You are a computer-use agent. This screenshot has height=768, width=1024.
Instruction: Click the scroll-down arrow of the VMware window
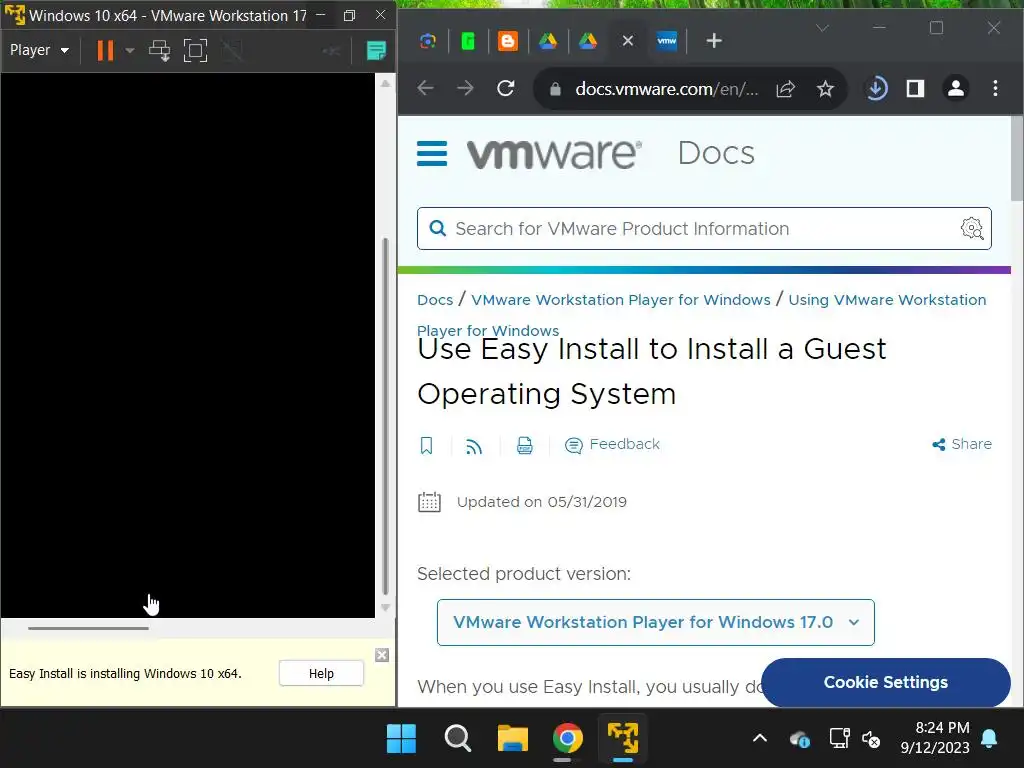pos(385,607)
